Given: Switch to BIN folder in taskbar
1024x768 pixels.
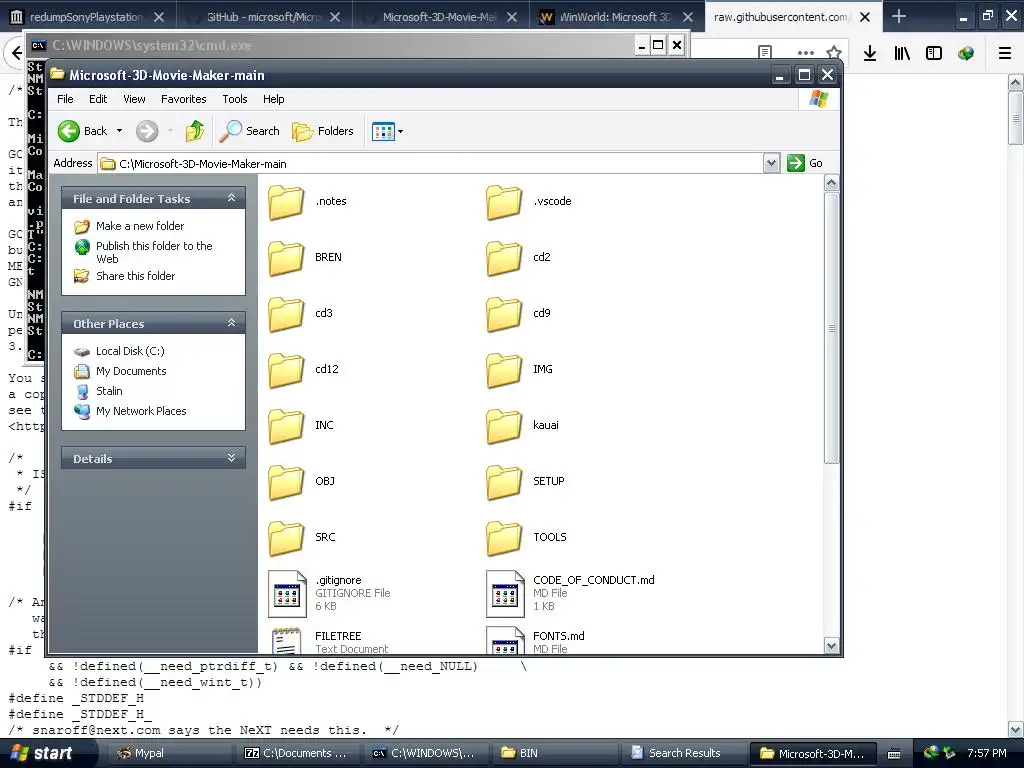Looking at the screenshot, I should (555, 753).
